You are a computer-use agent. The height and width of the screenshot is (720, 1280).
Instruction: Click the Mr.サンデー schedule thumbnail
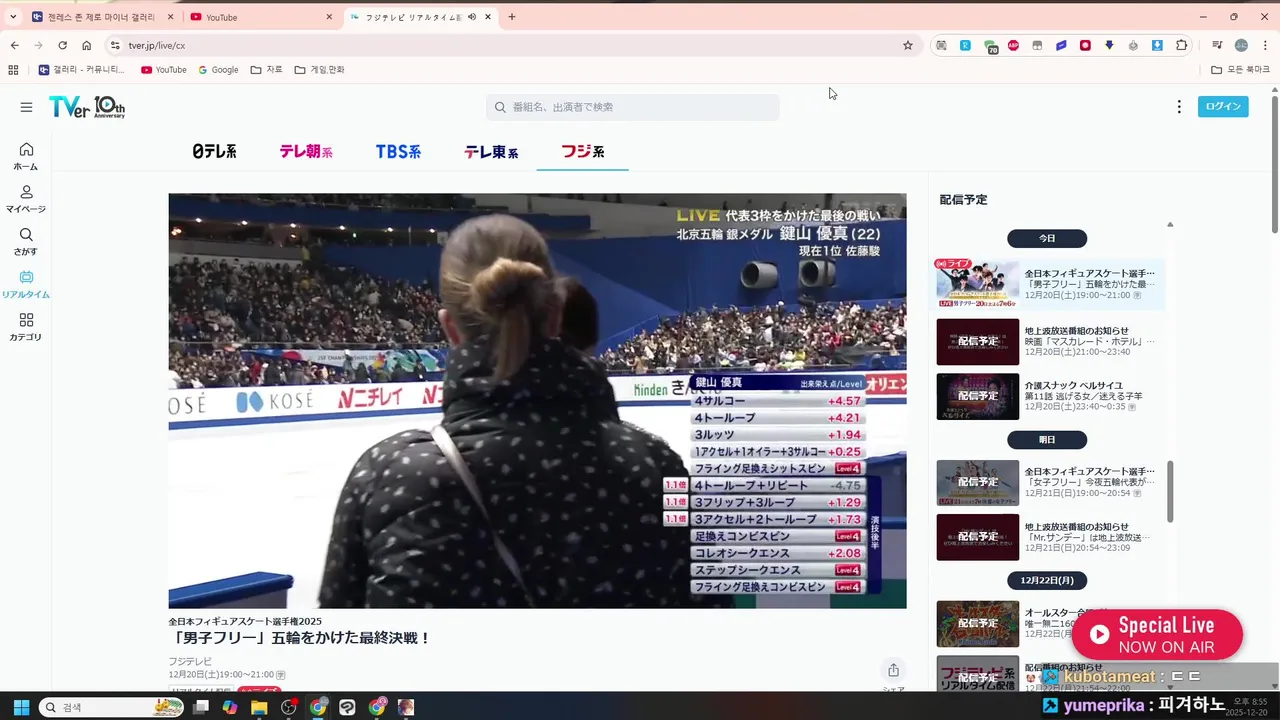click(977, 537)
